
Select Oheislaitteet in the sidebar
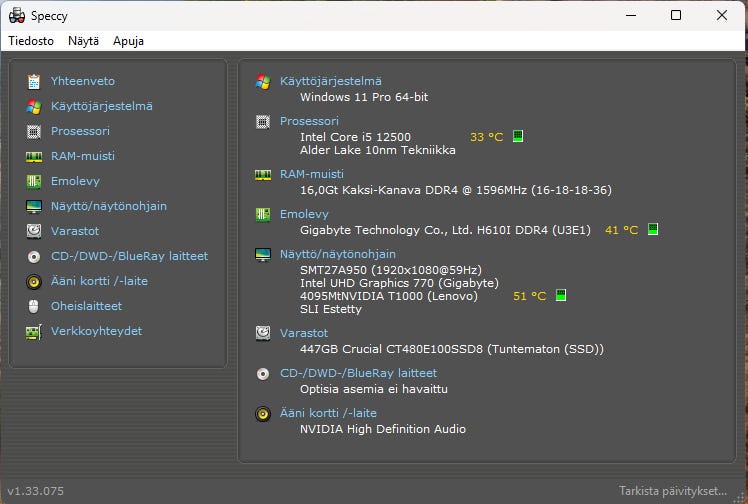(86, 306)
